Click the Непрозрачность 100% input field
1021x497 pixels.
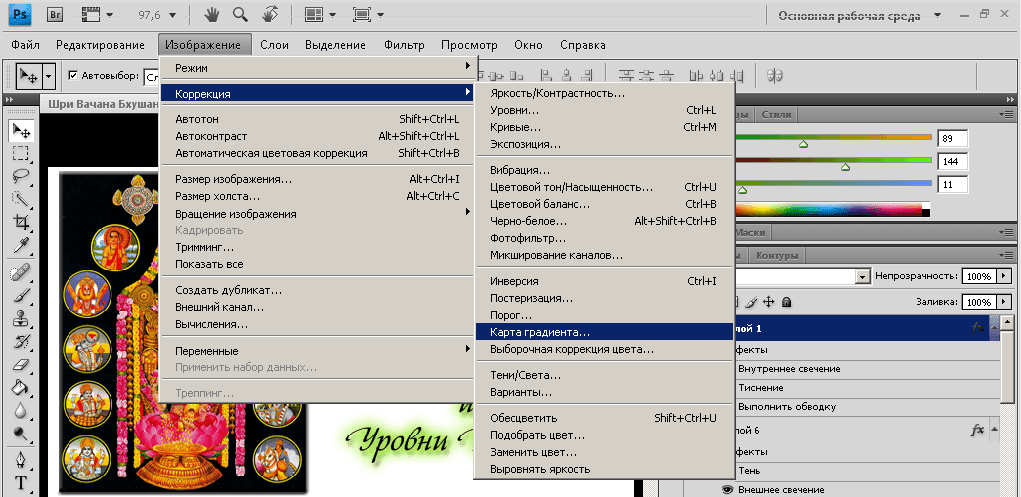(x=979, y=276)
